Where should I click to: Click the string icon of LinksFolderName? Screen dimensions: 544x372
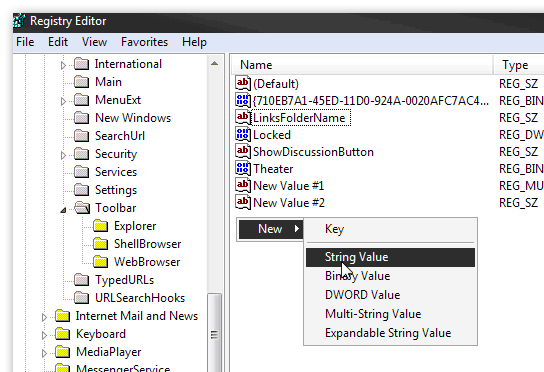coord(243,117)
